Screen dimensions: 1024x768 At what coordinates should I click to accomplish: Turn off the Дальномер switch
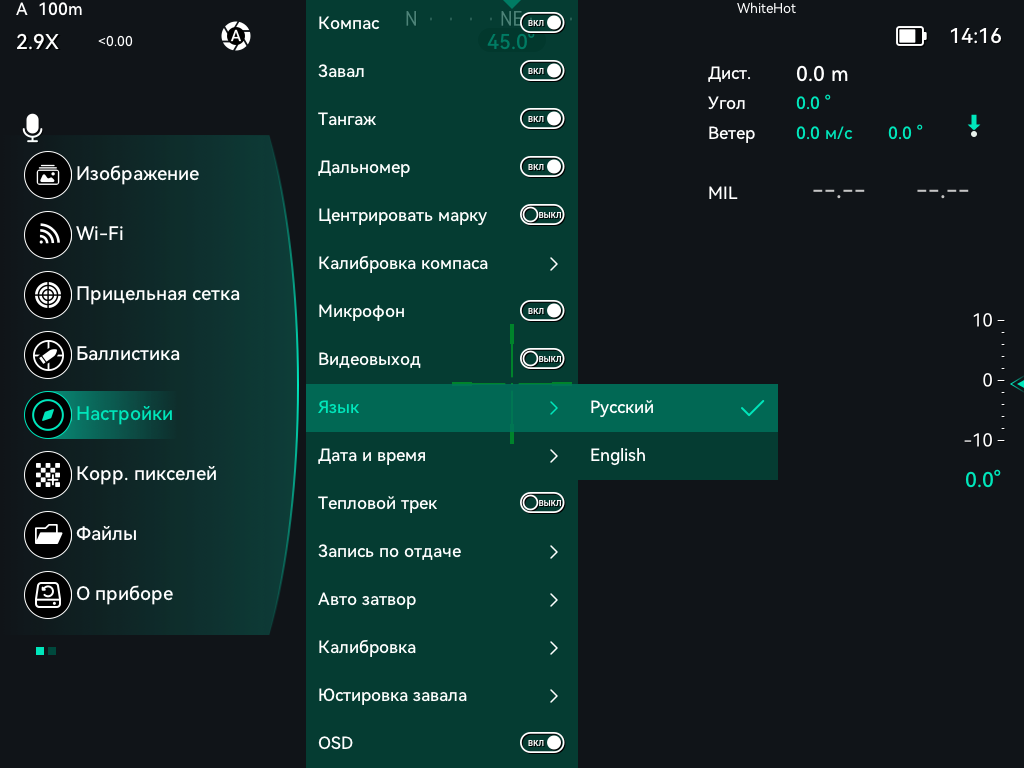tap(542, 167)
